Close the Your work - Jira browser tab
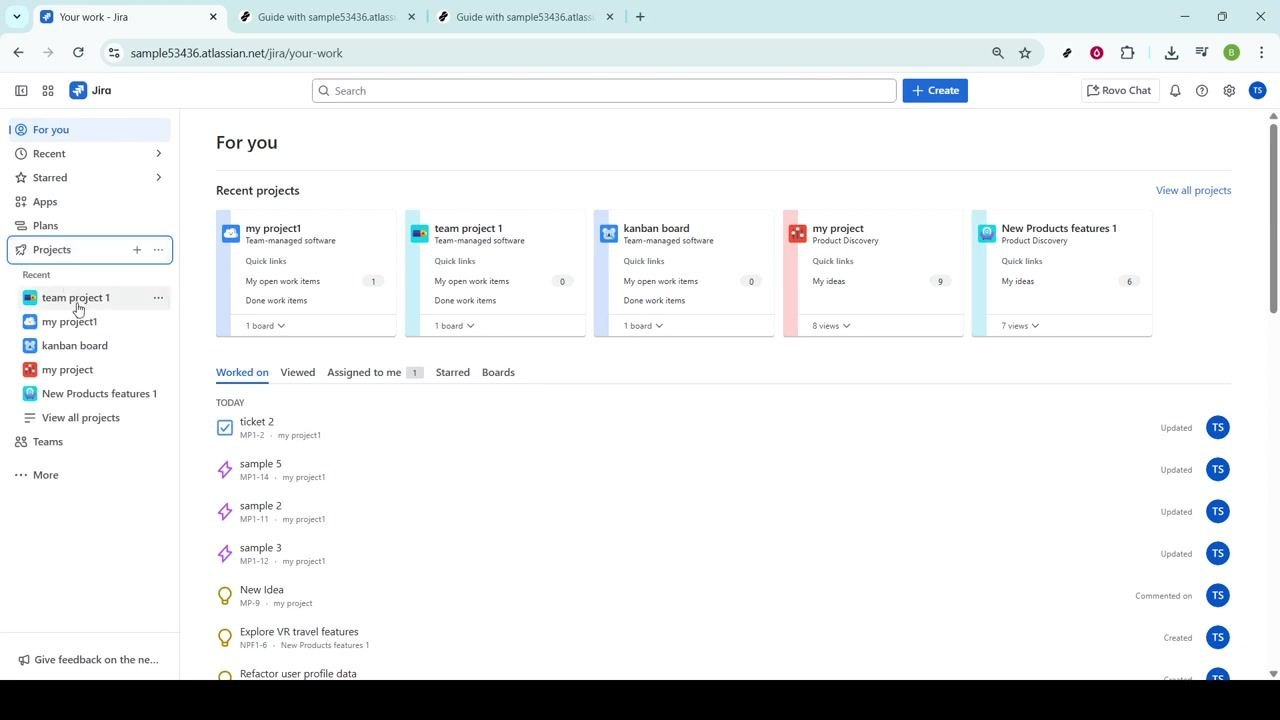 tap(213, 17)
